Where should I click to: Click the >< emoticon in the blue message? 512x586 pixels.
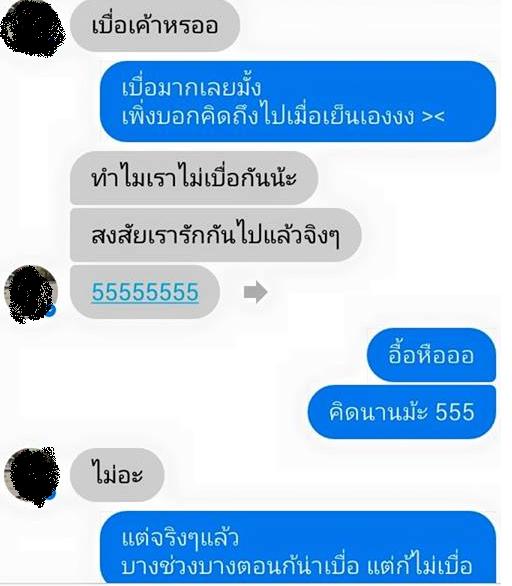[433, 116]
